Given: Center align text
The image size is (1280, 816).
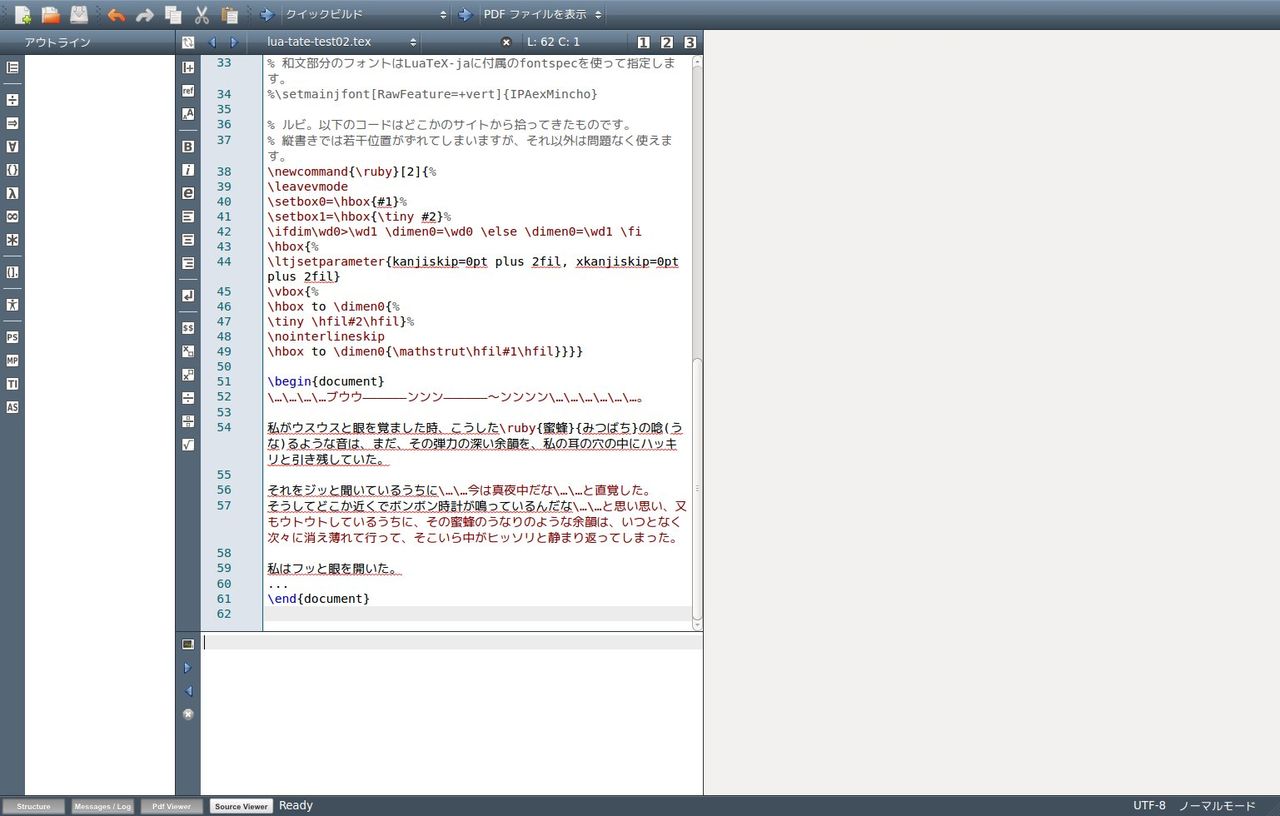Looking at the screenshot, I should [188, 240].
